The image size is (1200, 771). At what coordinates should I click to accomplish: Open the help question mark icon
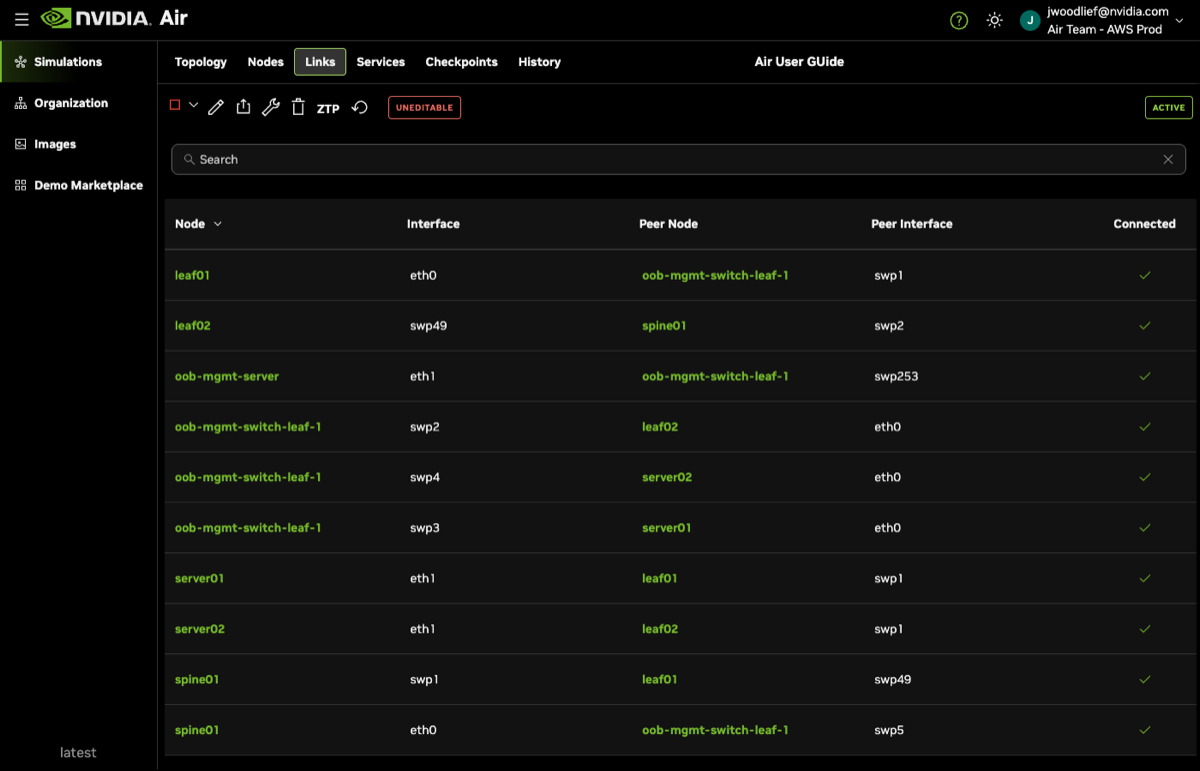click(x=959, y=20)
